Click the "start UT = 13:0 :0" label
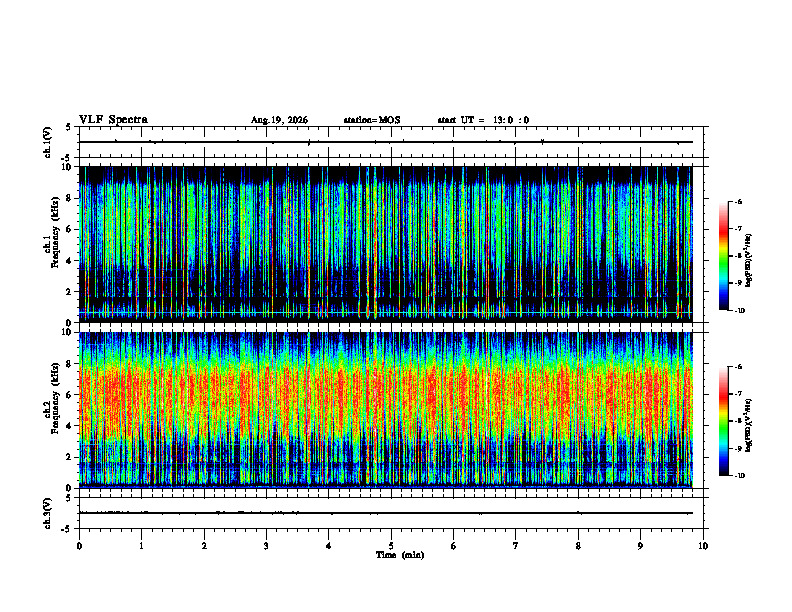Image resolution: width=792 pixels, height=612 pixels. coord(483,120)
